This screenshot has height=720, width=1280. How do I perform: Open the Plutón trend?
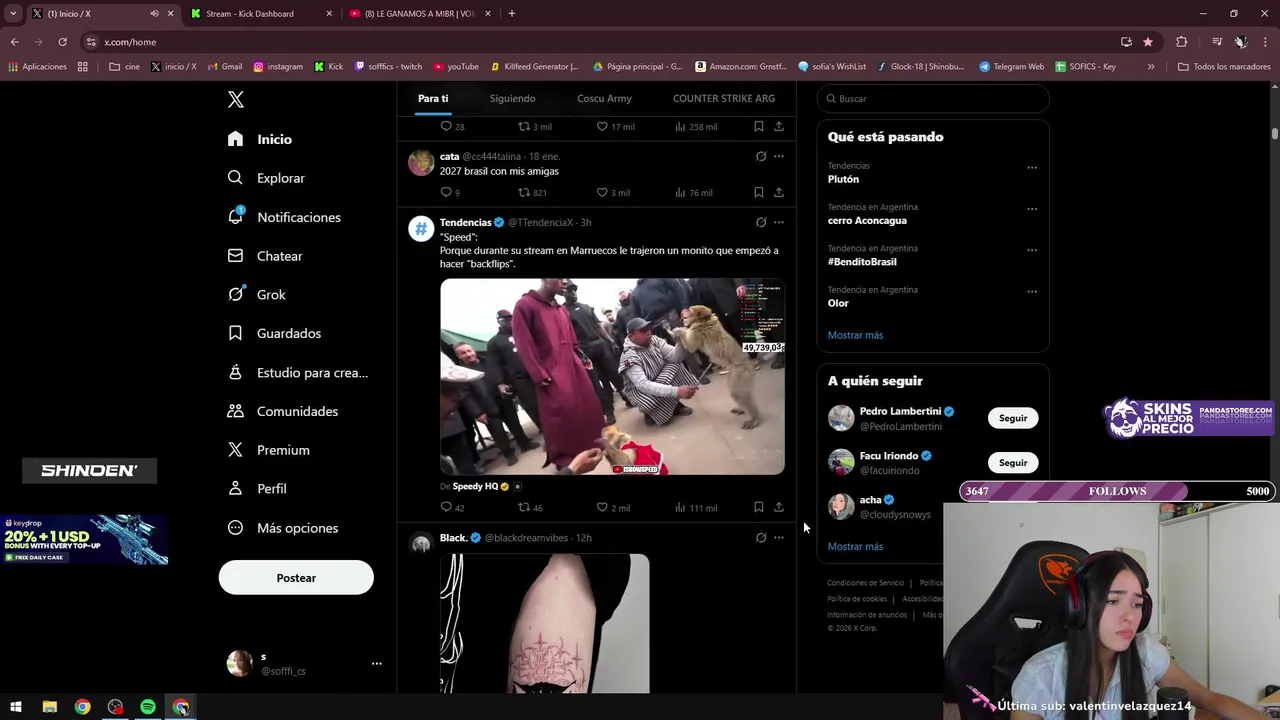[843, 179]
